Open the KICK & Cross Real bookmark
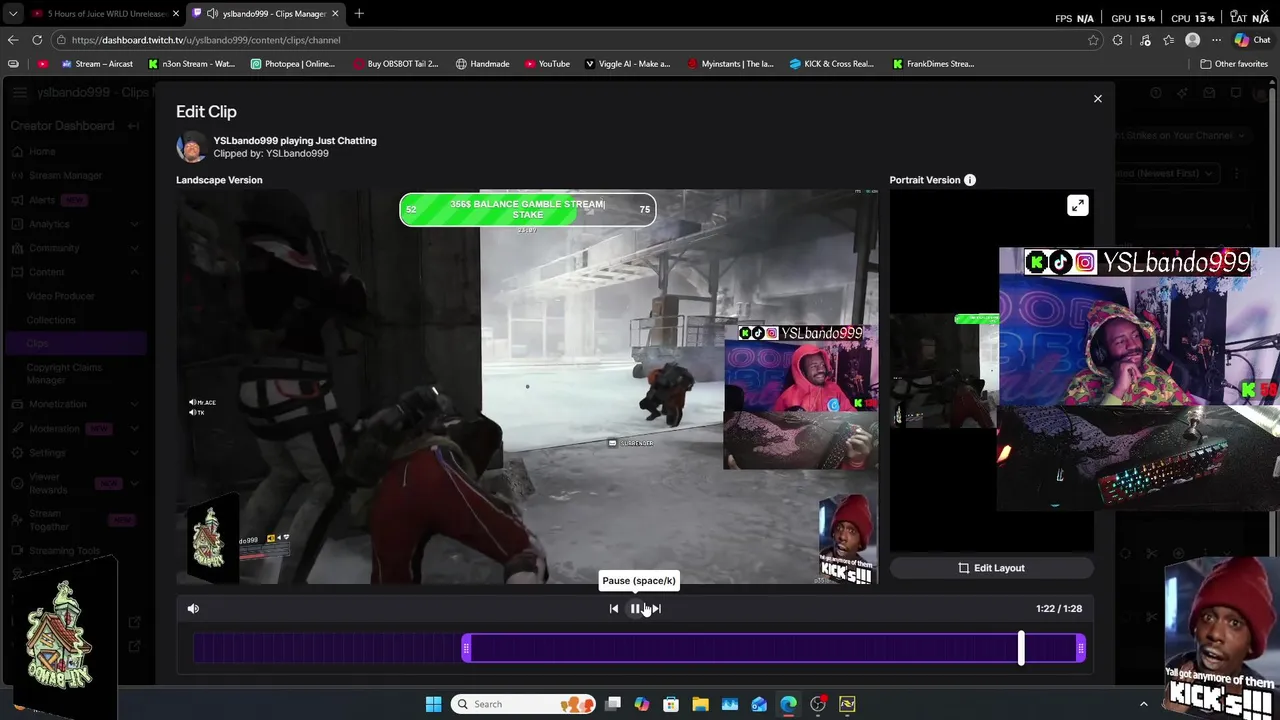This screenshot has height=720, width=1280. (x=832, y=64)
